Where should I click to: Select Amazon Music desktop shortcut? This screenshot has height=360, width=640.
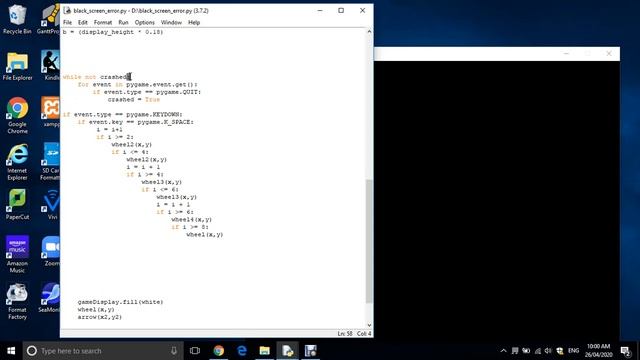tap(17, 254)
